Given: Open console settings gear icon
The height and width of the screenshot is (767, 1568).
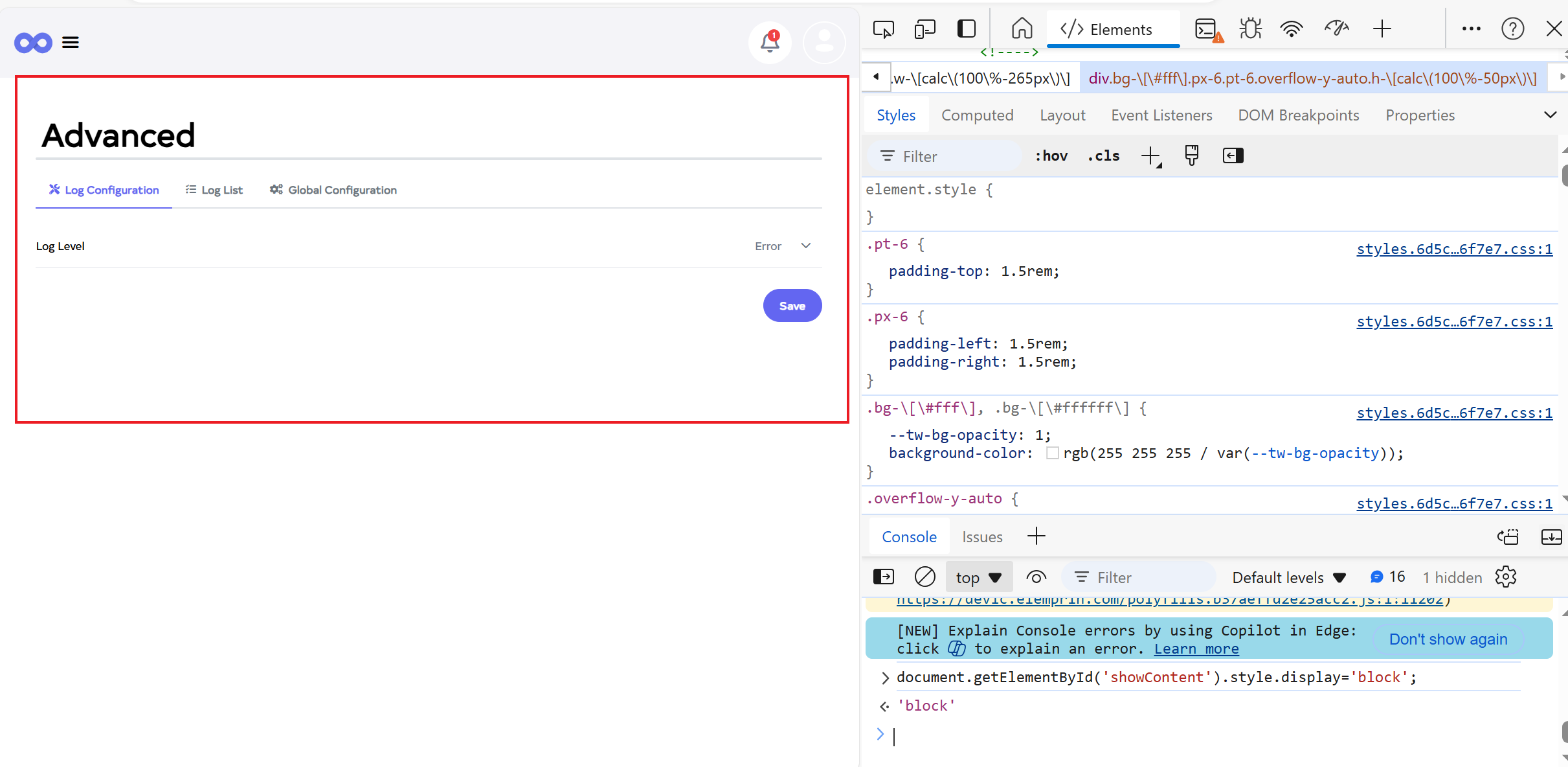Looking at the screenshot, I should point(1506,577).
